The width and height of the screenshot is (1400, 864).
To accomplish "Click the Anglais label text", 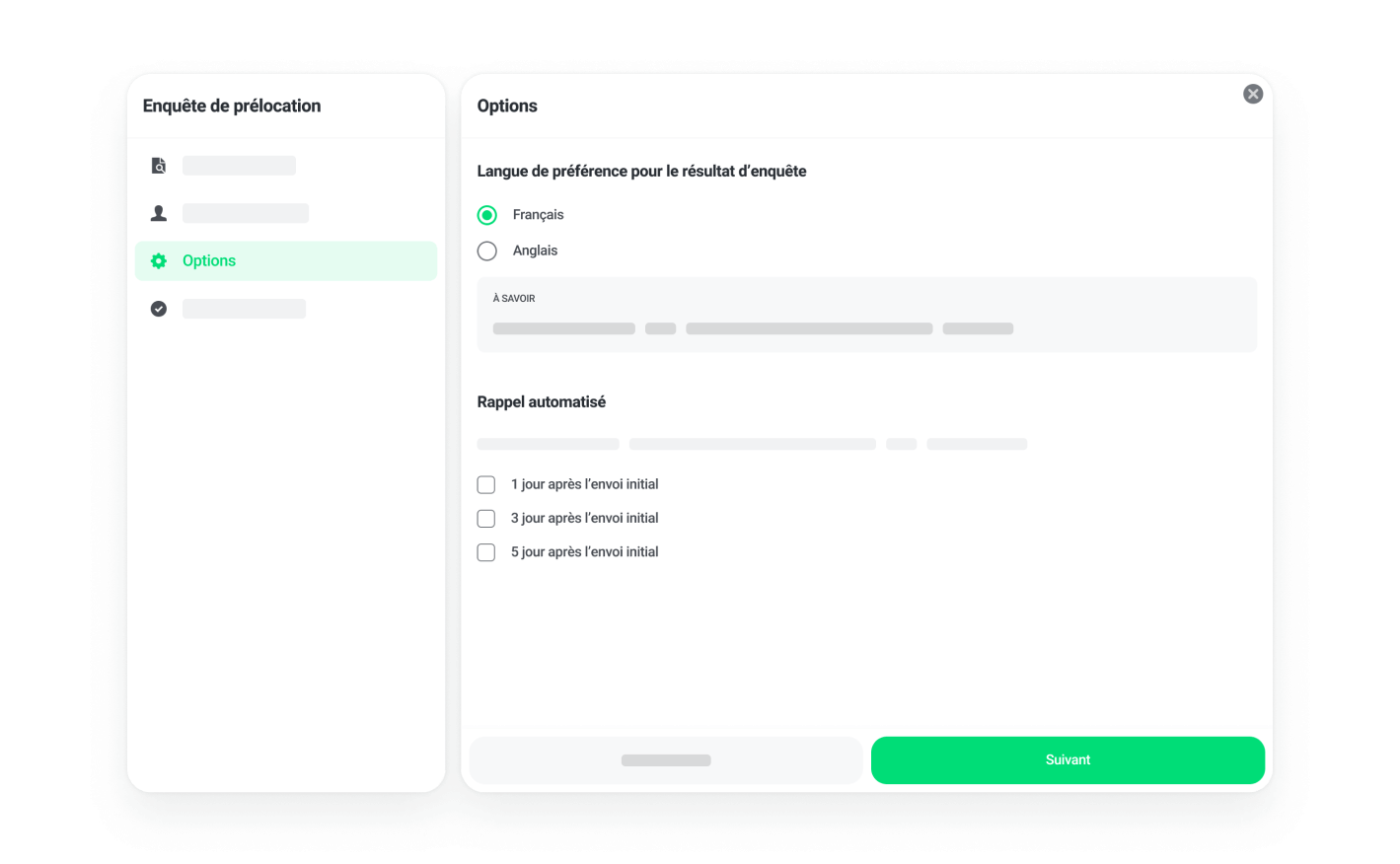I will 536,251.
